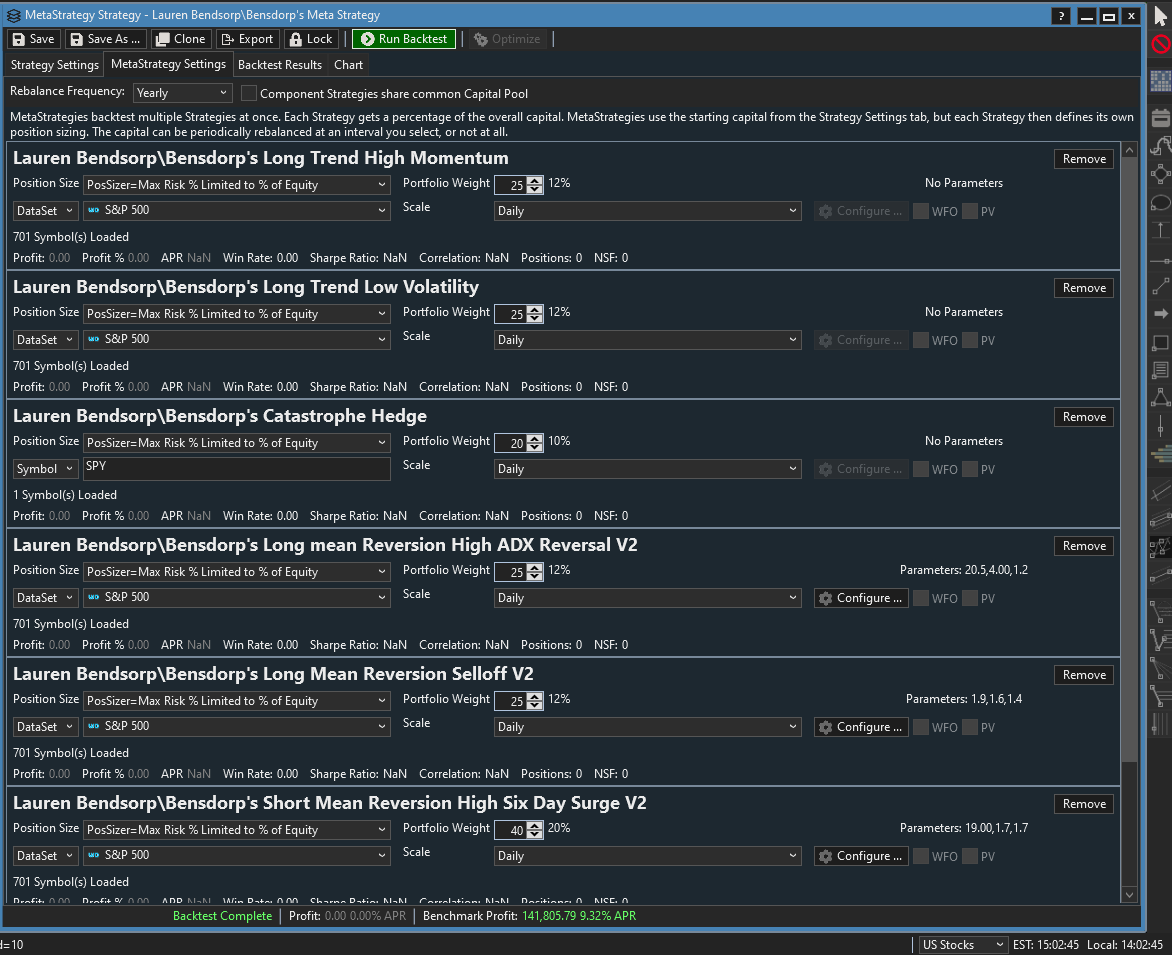Click the Save As button
The image size is (1172, 955).
pos(105,39)
